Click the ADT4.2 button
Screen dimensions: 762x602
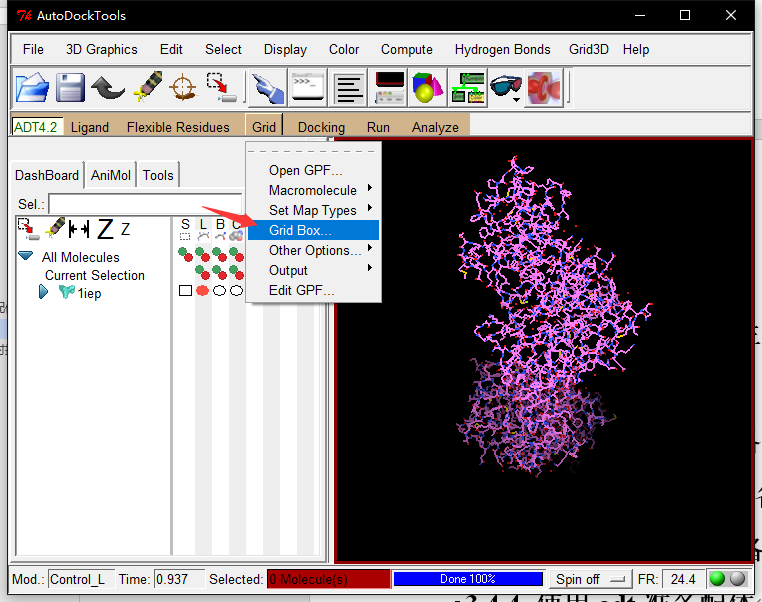[37, 127]
